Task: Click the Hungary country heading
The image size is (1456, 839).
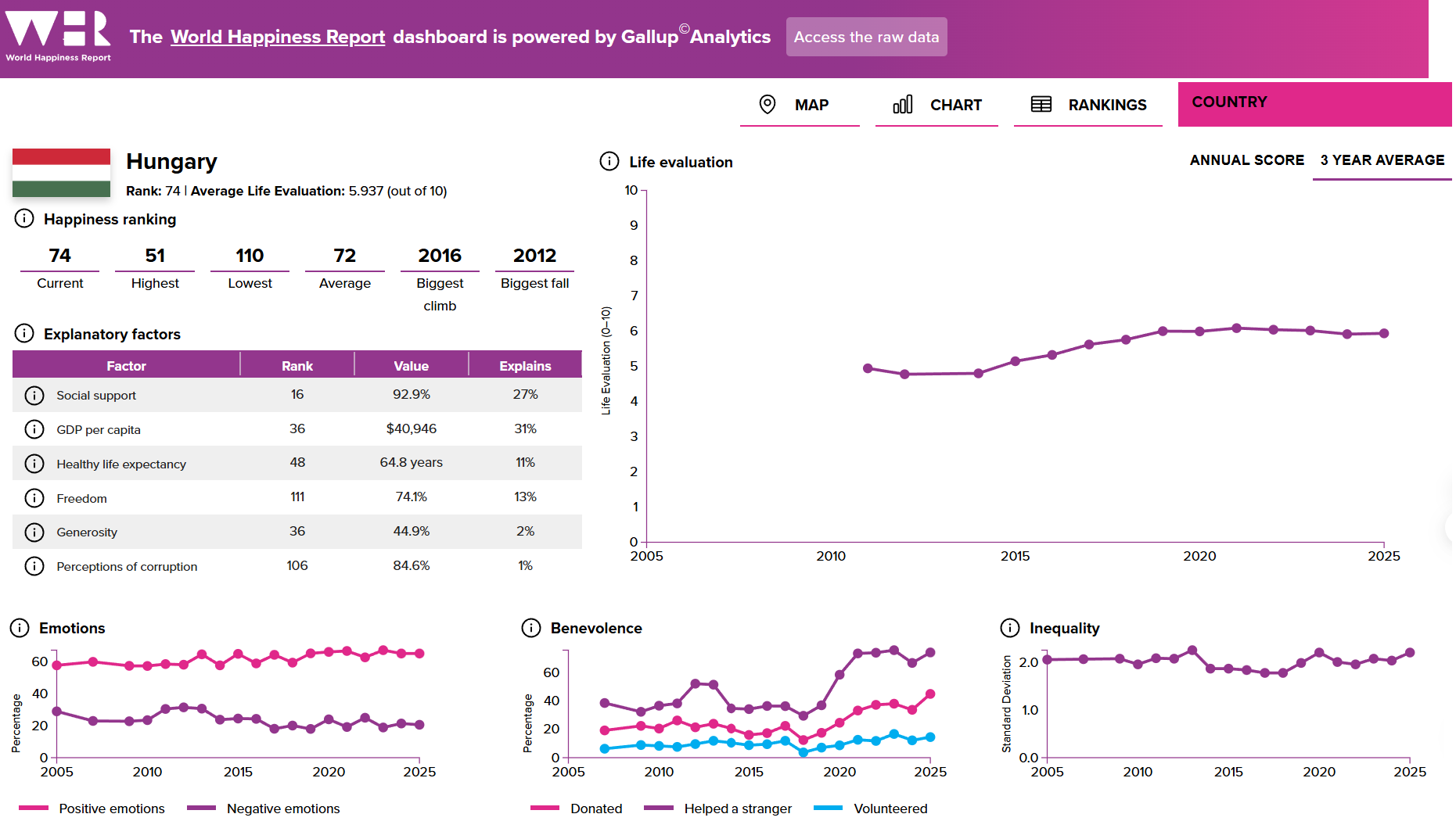Action: (171, 162)
